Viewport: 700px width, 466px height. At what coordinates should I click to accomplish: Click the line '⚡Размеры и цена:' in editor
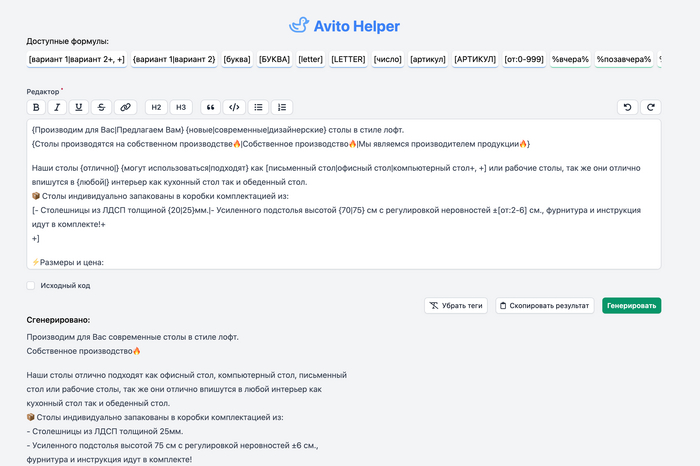pos(68,262)
